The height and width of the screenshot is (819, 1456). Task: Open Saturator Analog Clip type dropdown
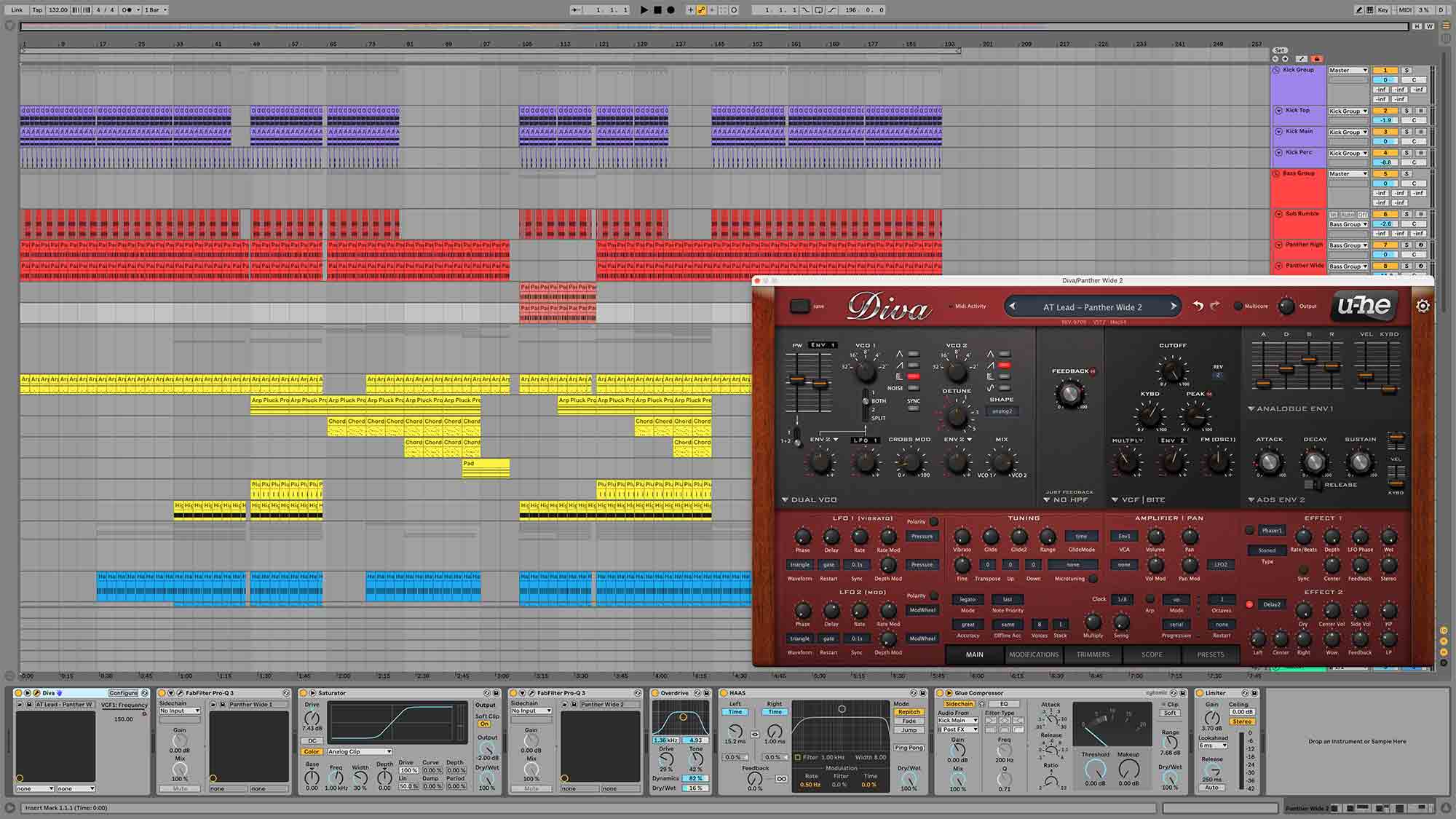(359, 751)
